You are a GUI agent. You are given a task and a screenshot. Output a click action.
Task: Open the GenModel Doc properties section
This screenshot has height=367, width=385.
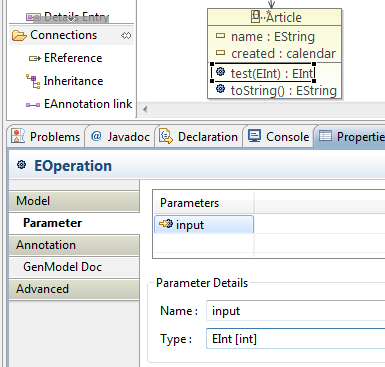tap(74, 267)
